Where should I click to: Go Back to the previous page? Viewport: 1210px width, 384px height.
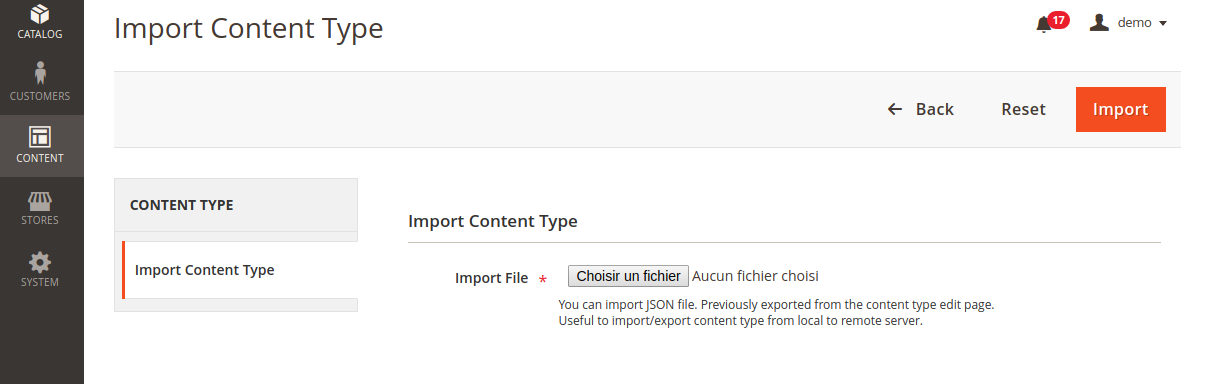[x=920, y=109]
